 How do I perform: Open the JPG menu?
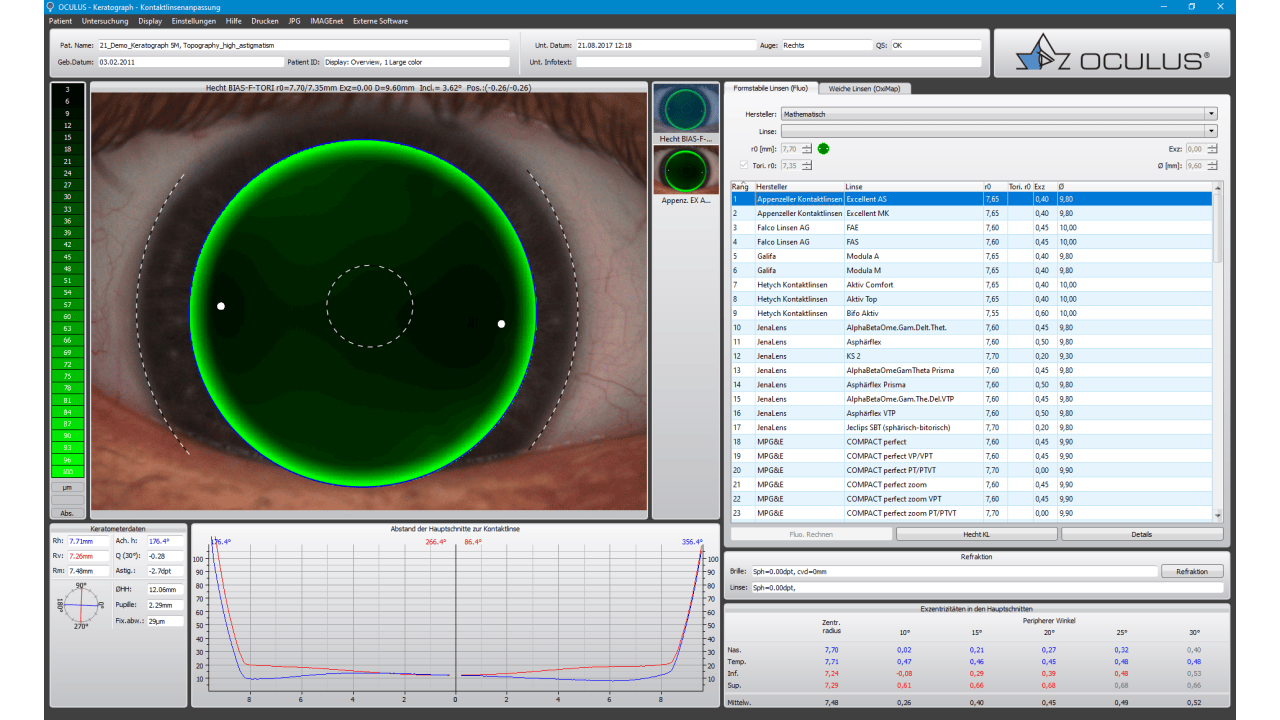[x=294, y=20]
